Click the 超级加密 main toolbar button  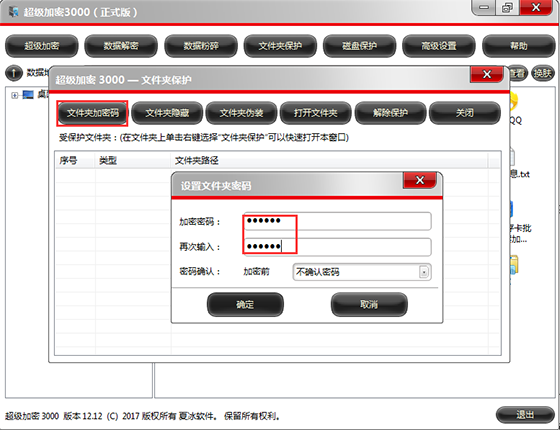[x=41, y=46]
